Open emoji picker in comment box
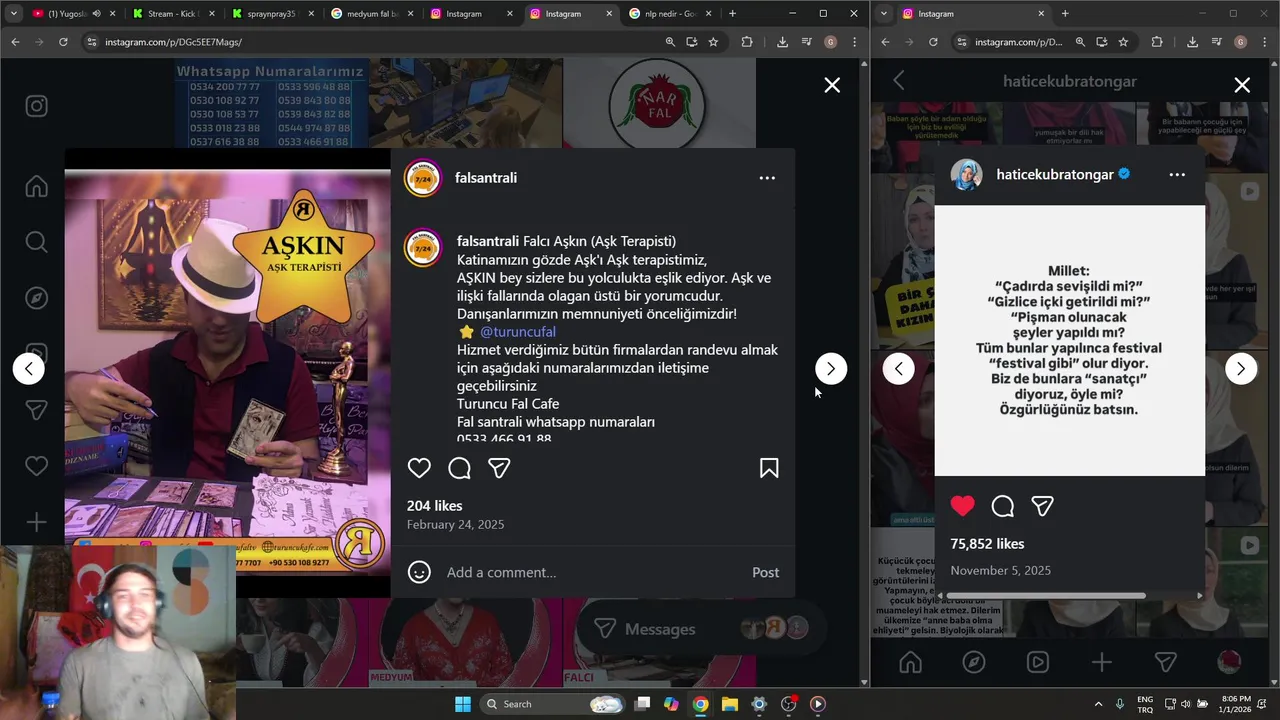Image resolution: width=1280 pixels, height=720 pixels. (419, 572)
